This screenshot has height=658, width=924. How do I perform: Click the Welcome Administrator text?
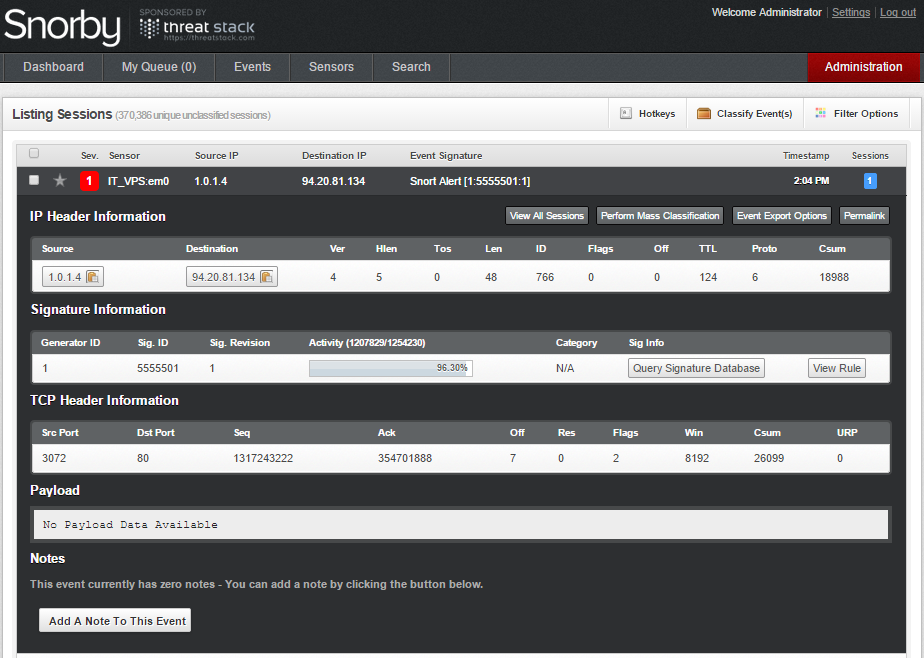(x=766, y=12)
